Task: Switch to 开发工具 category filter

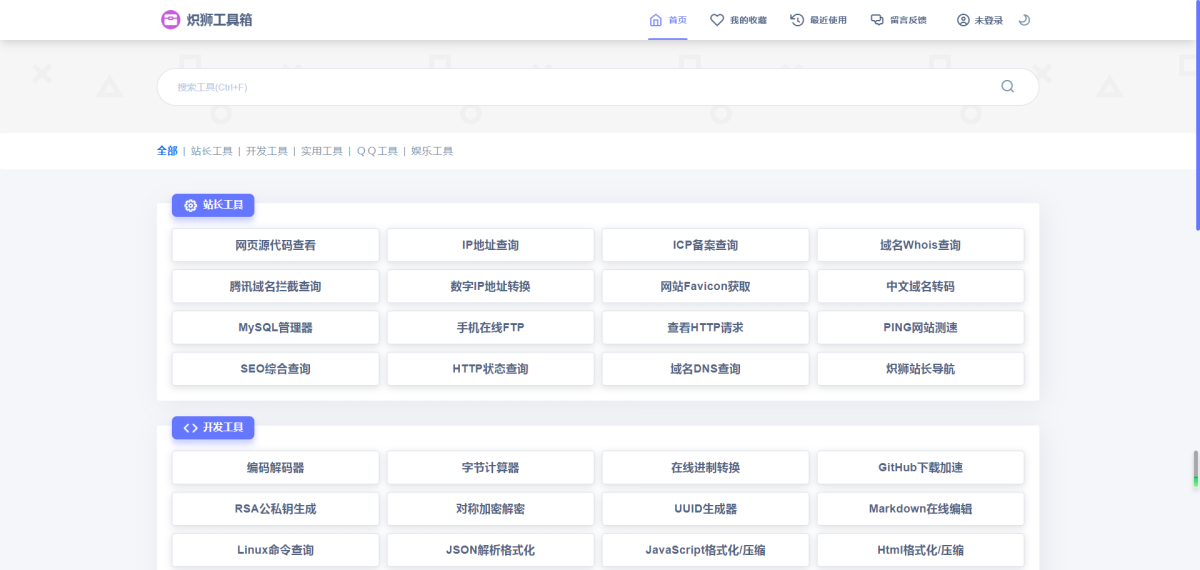Action: (266, 151)
